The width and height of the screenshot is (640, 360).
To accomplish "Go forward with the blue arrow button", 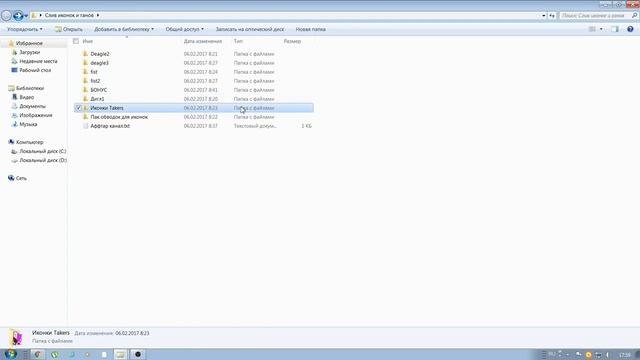I will click(18, 16).
